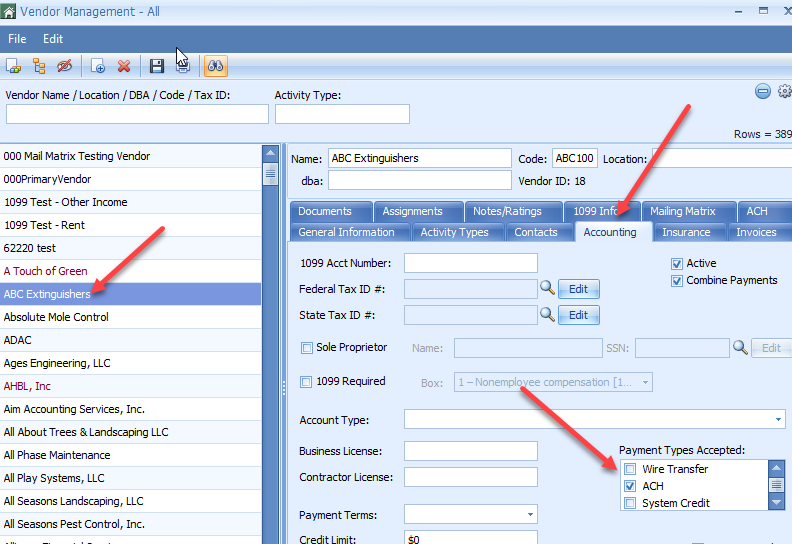Click magnifier beside Federal Tax ID field
The width and height of the screenshot is (792, 544).
(x=547, y=289)
